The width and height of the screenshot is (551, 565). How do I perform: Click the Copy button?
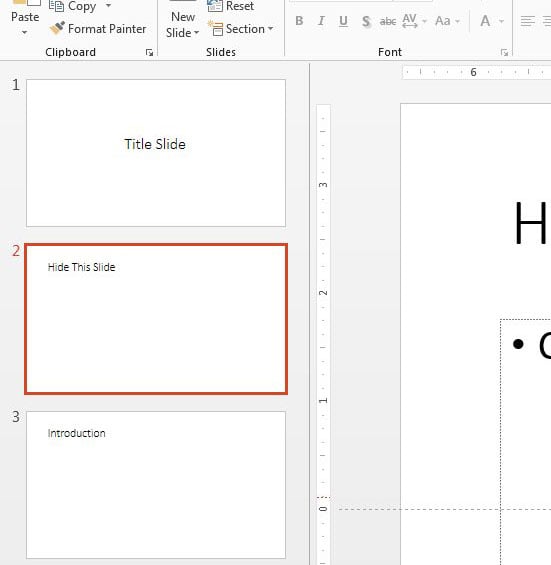73,6
